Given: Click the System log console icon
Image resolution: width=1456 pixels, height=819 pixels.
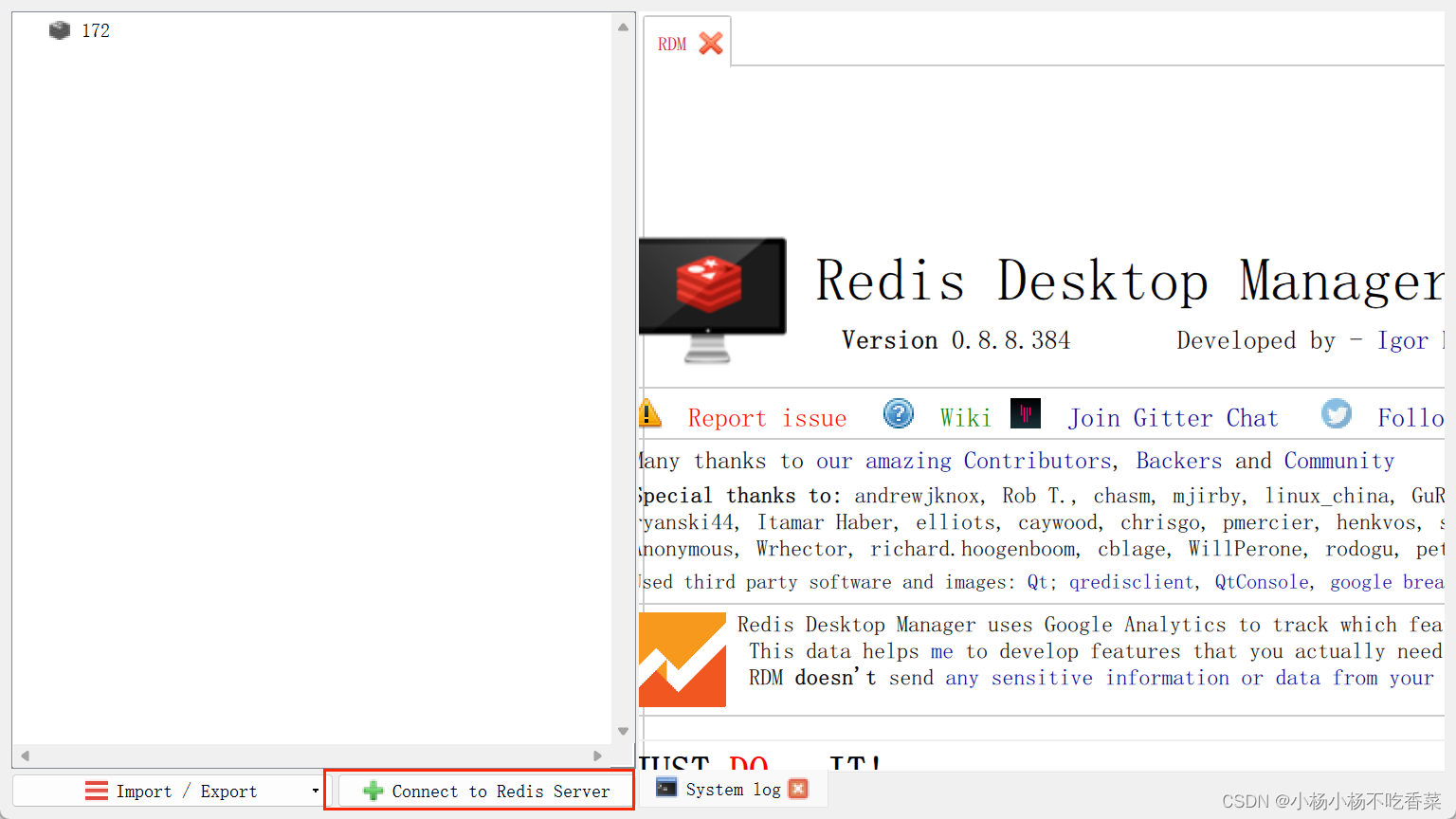Looking at the screenshot, I should click(x=666, y=788).
